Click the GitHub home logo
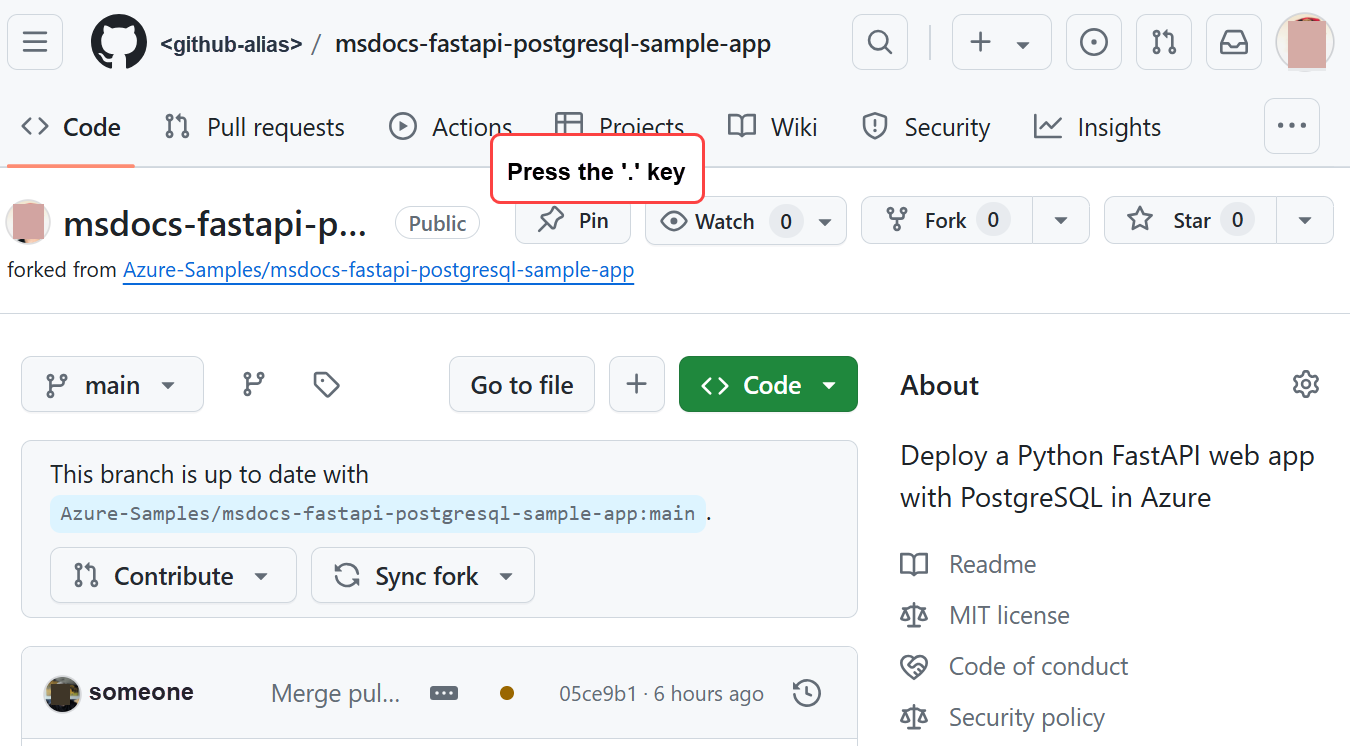 (118, 42)
